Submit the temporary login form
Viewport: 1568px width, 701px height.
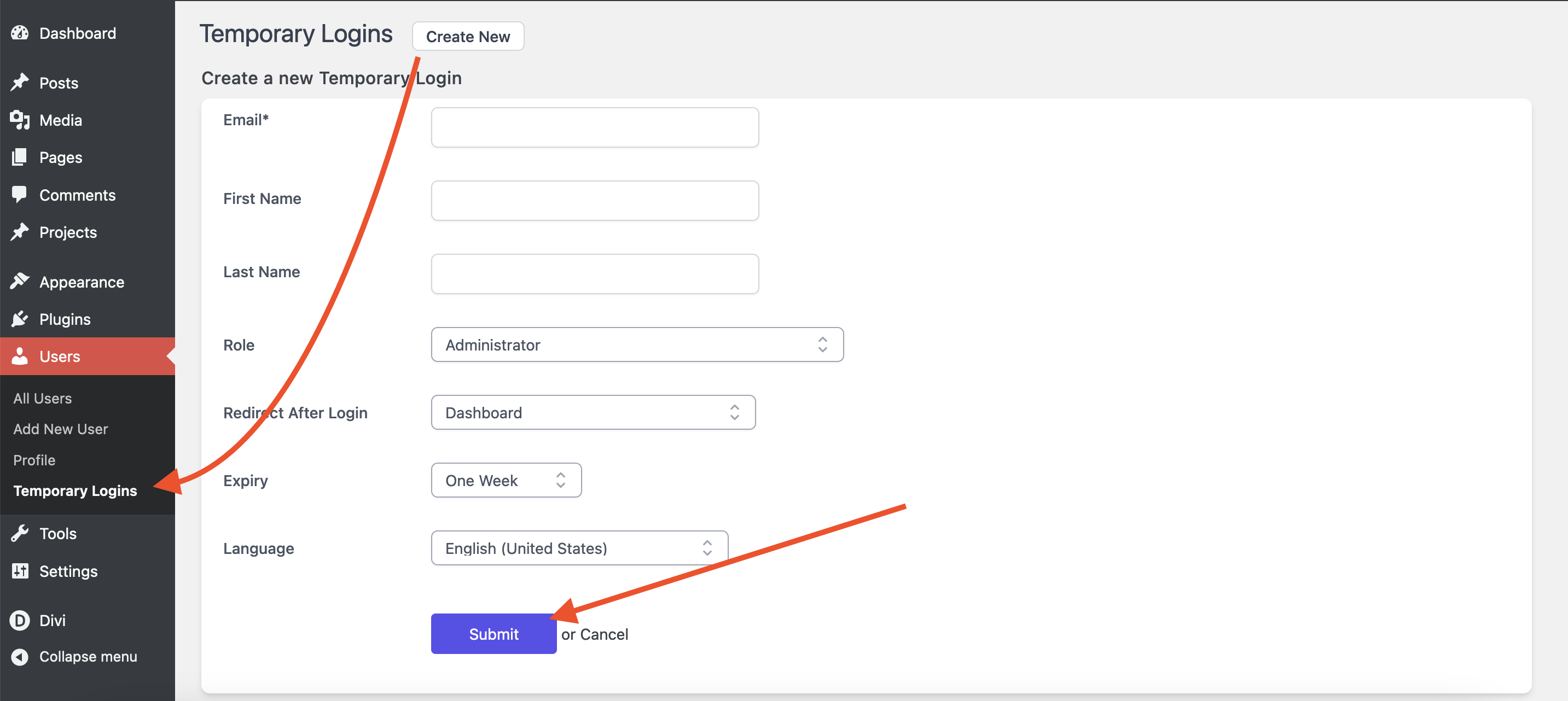[493, 634]
